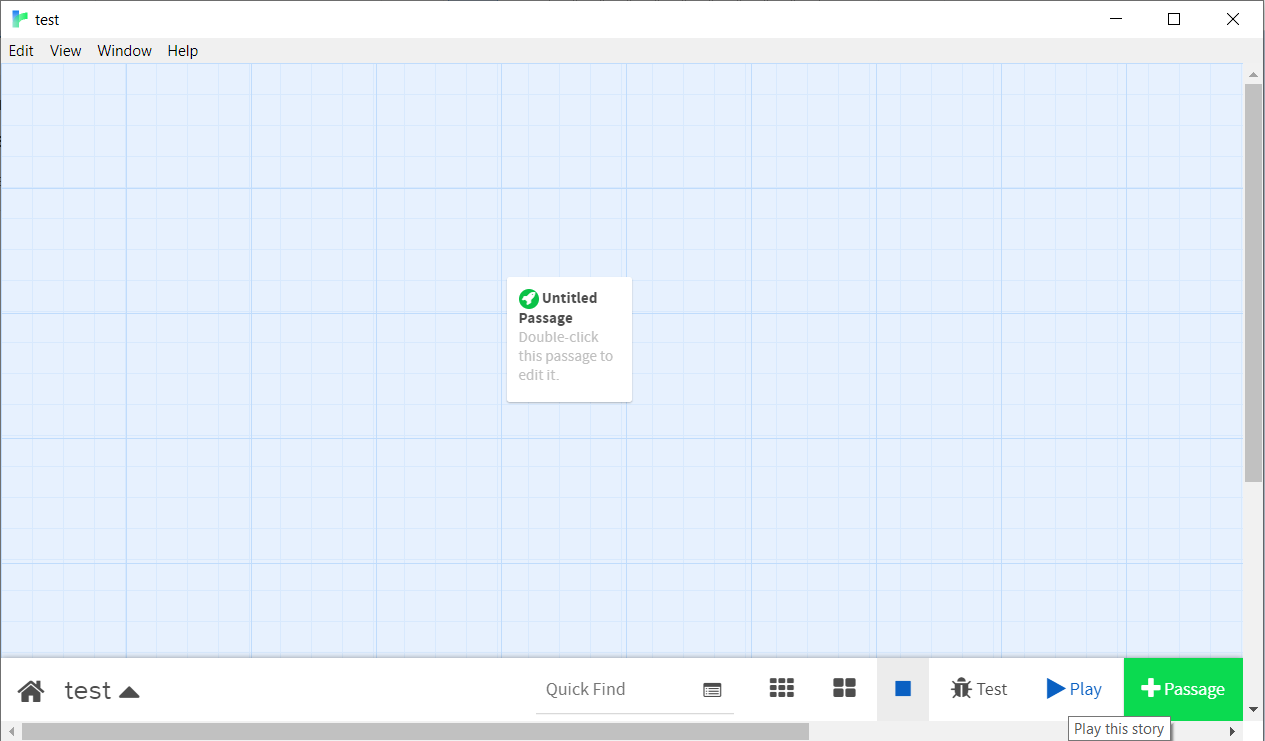Toggle the highlight passages icon beside Quick Find

(712, 690)
